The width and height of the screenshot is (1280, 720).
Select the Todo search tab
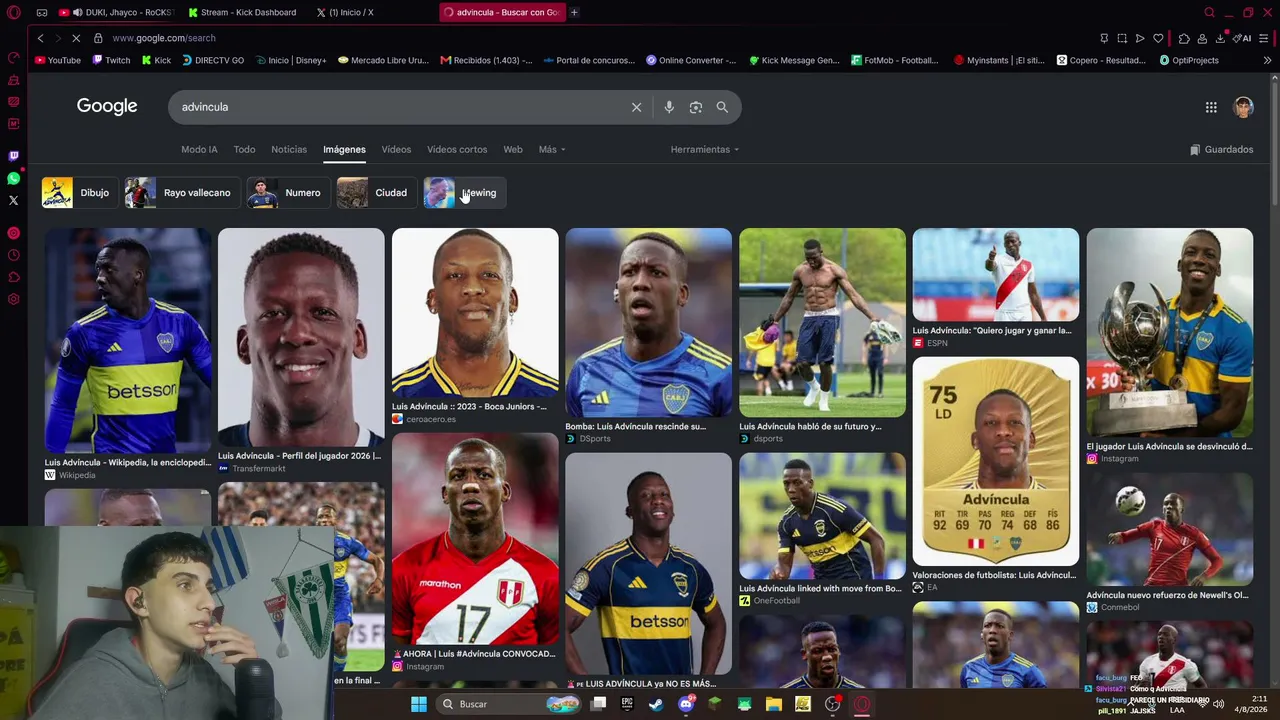click(244, 149)
